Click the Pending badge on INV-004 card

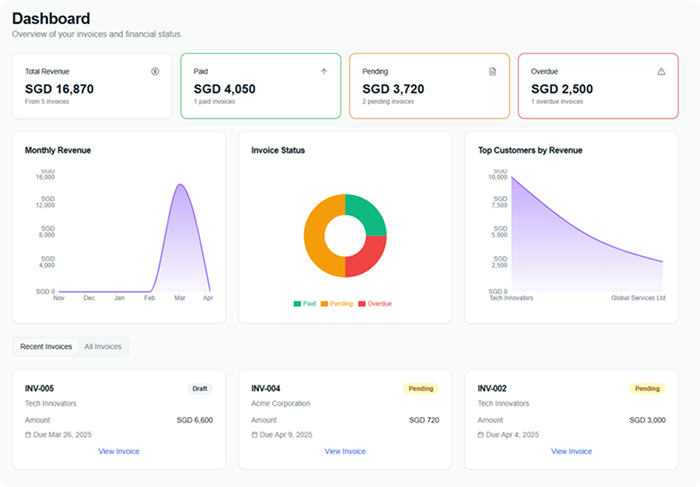[421, 389]
